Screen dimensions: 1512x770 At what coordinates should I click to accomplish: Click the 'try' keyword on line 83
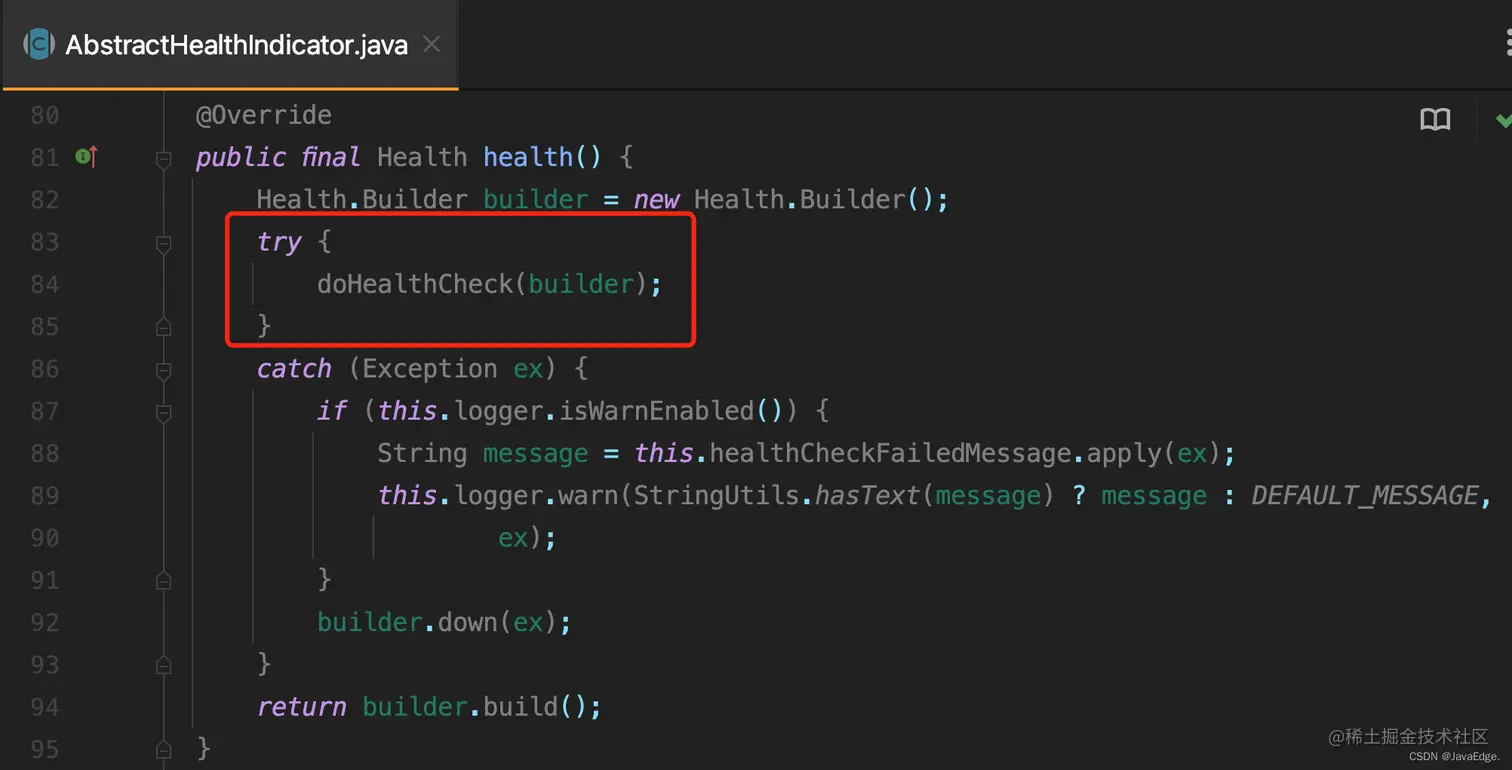[279, 243]
